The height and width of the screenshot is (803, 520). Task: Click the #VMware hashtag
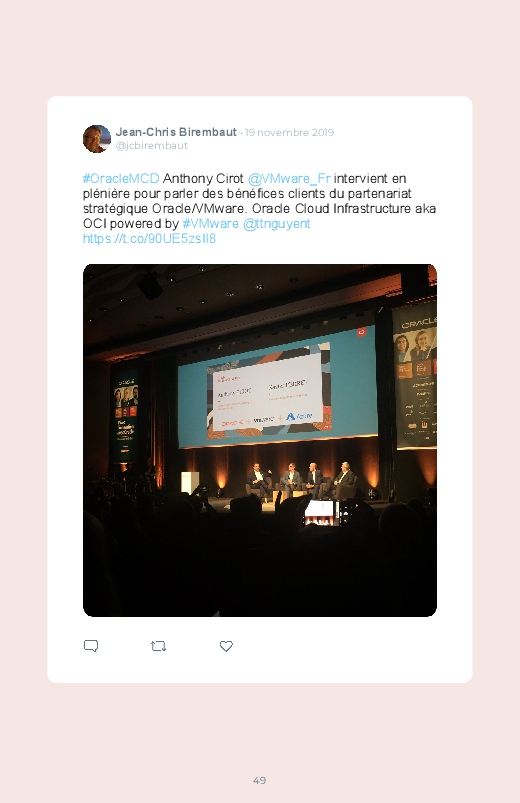coord(211,224)
